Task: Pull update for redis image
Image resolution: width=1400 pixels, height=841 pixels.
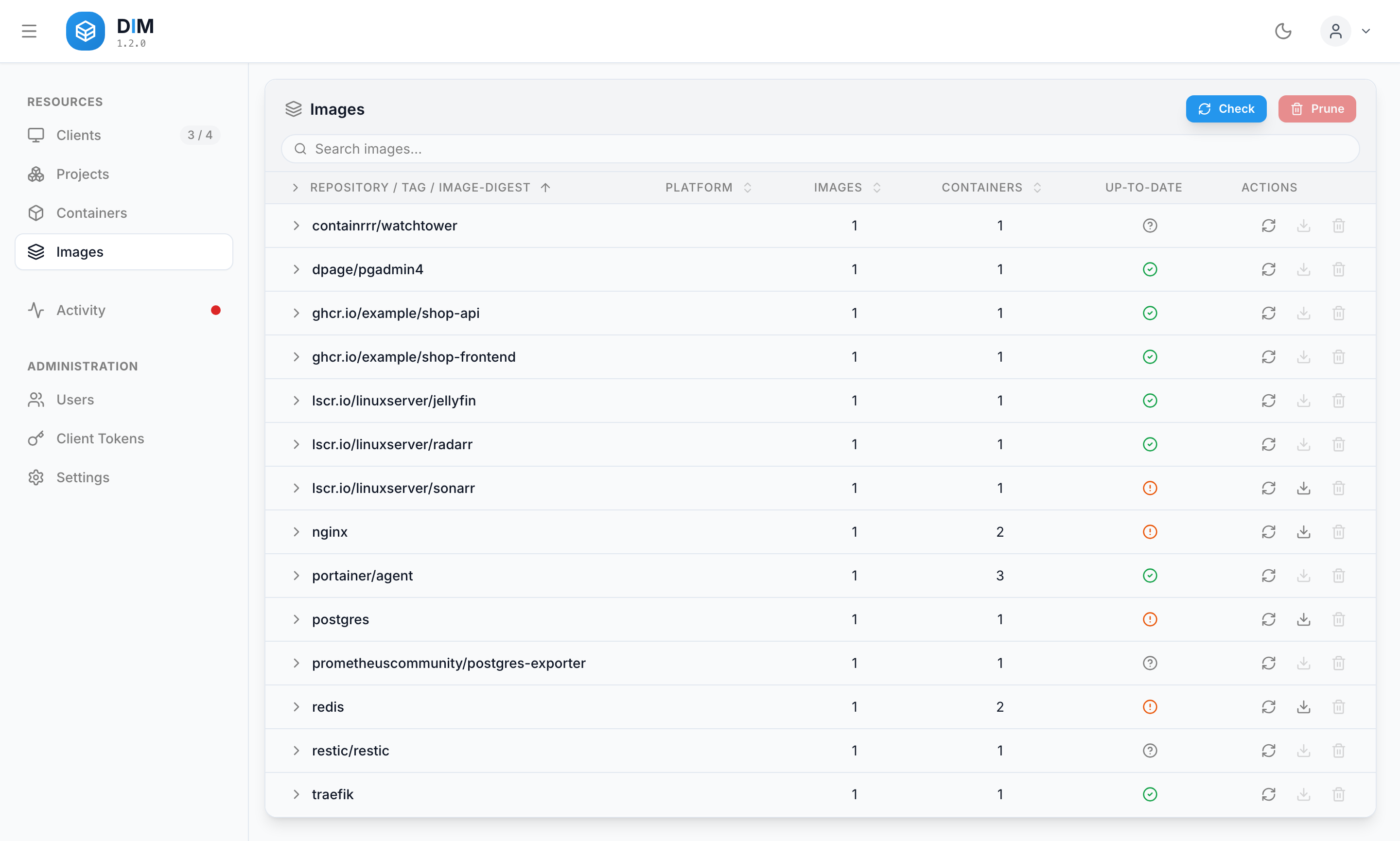Action: (x=1304, y=707)
